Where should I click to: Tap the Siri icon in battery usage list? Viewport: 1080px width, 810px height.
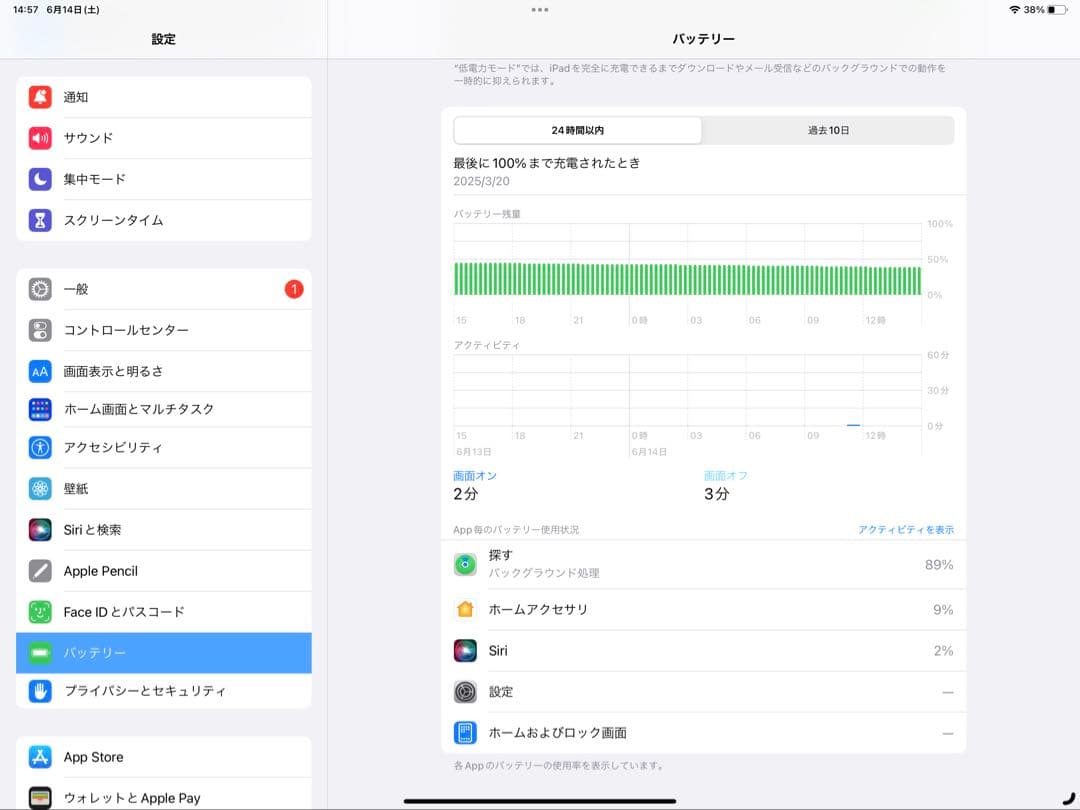465,651
